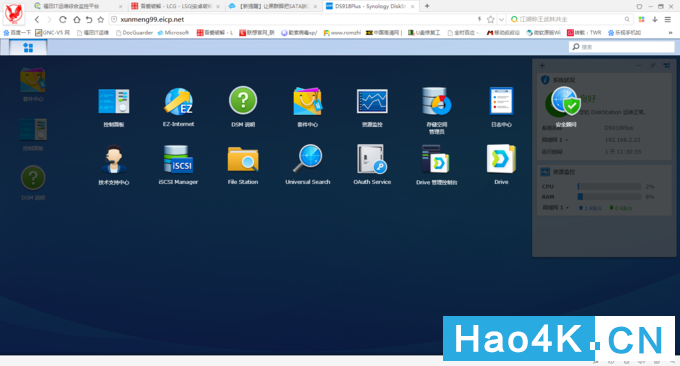The height and width of the screenshot is (366, 680).
Task: Minimize the widget panel
Action: [639, 65]
